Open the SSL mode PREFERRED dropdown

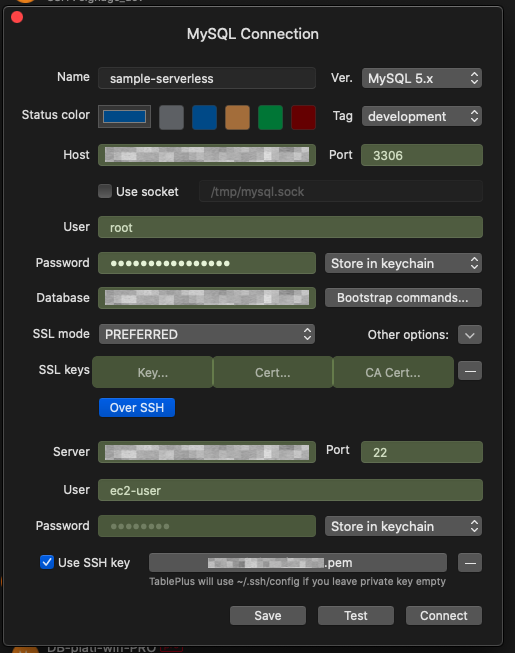coord(206,334)
